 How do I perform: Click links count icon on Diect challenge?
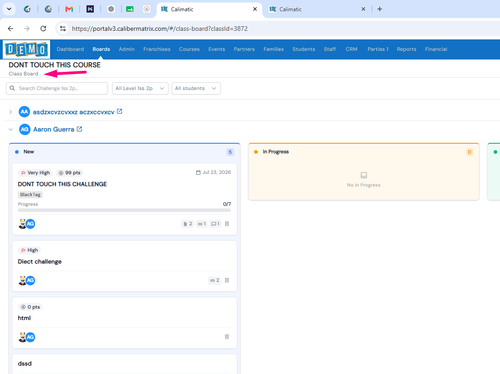click(214, 280)
